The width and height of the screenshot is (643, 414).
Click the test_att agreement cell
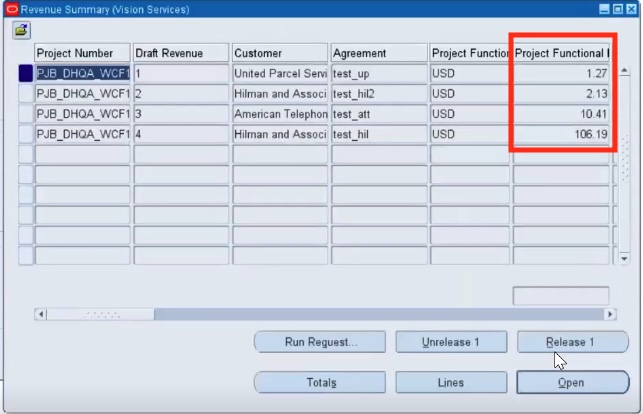pos(379,114)
